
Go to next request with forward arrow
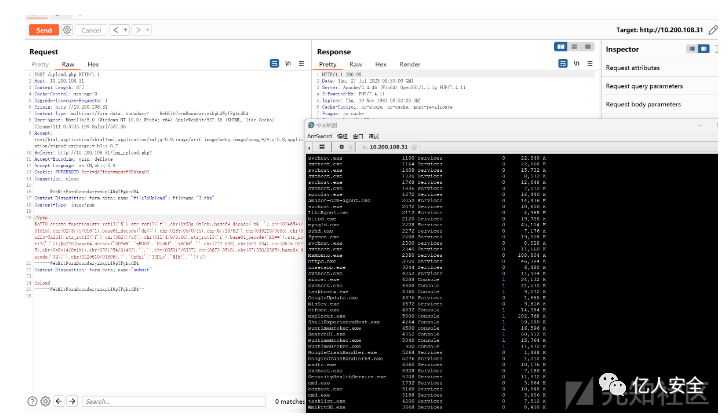click(138, 30)
